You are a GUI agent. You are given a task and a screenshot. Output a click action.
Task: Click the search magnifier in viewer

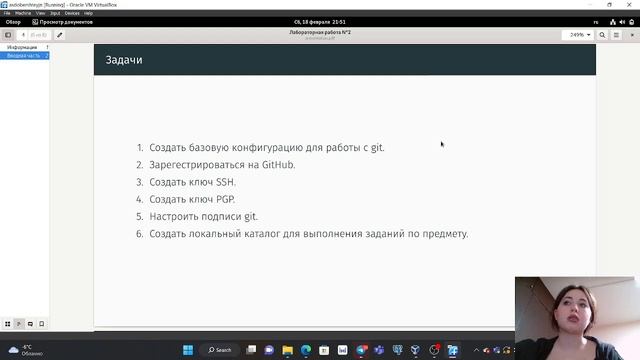pos(602,35)
